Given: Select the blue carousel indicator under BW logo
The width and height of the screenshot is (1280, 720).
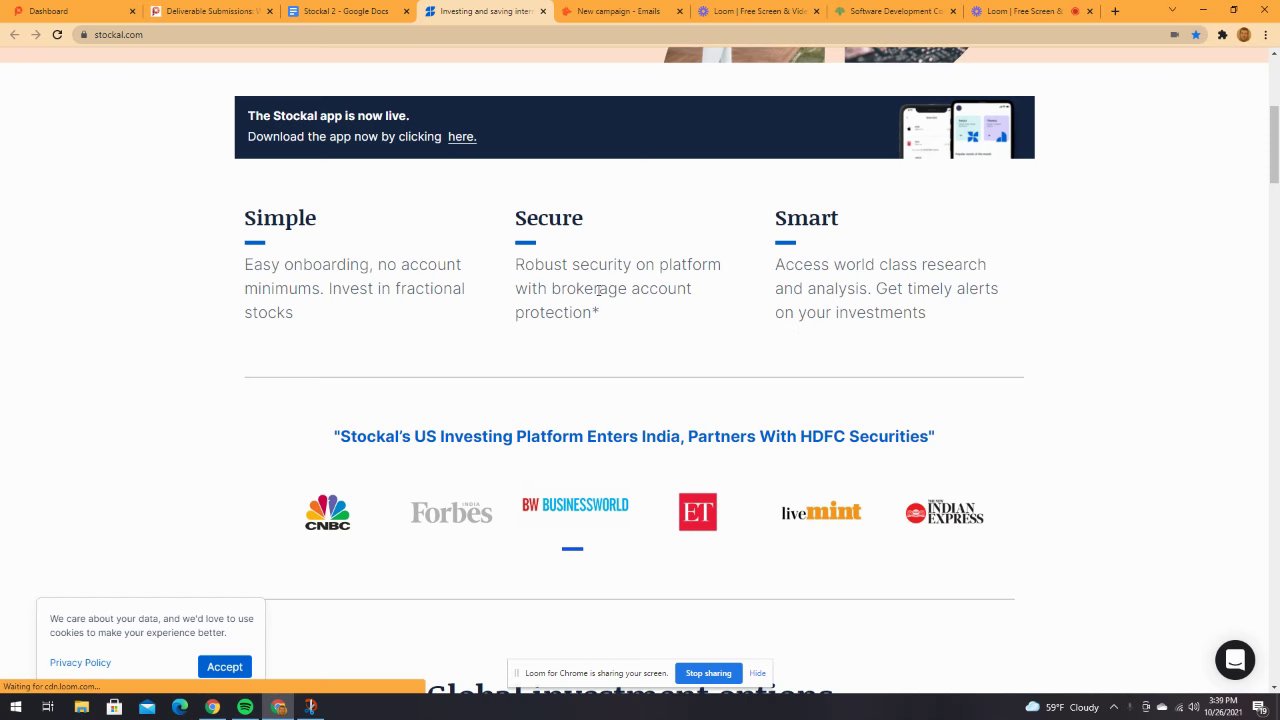Looking at the screenshot, I should click(572, 548).
